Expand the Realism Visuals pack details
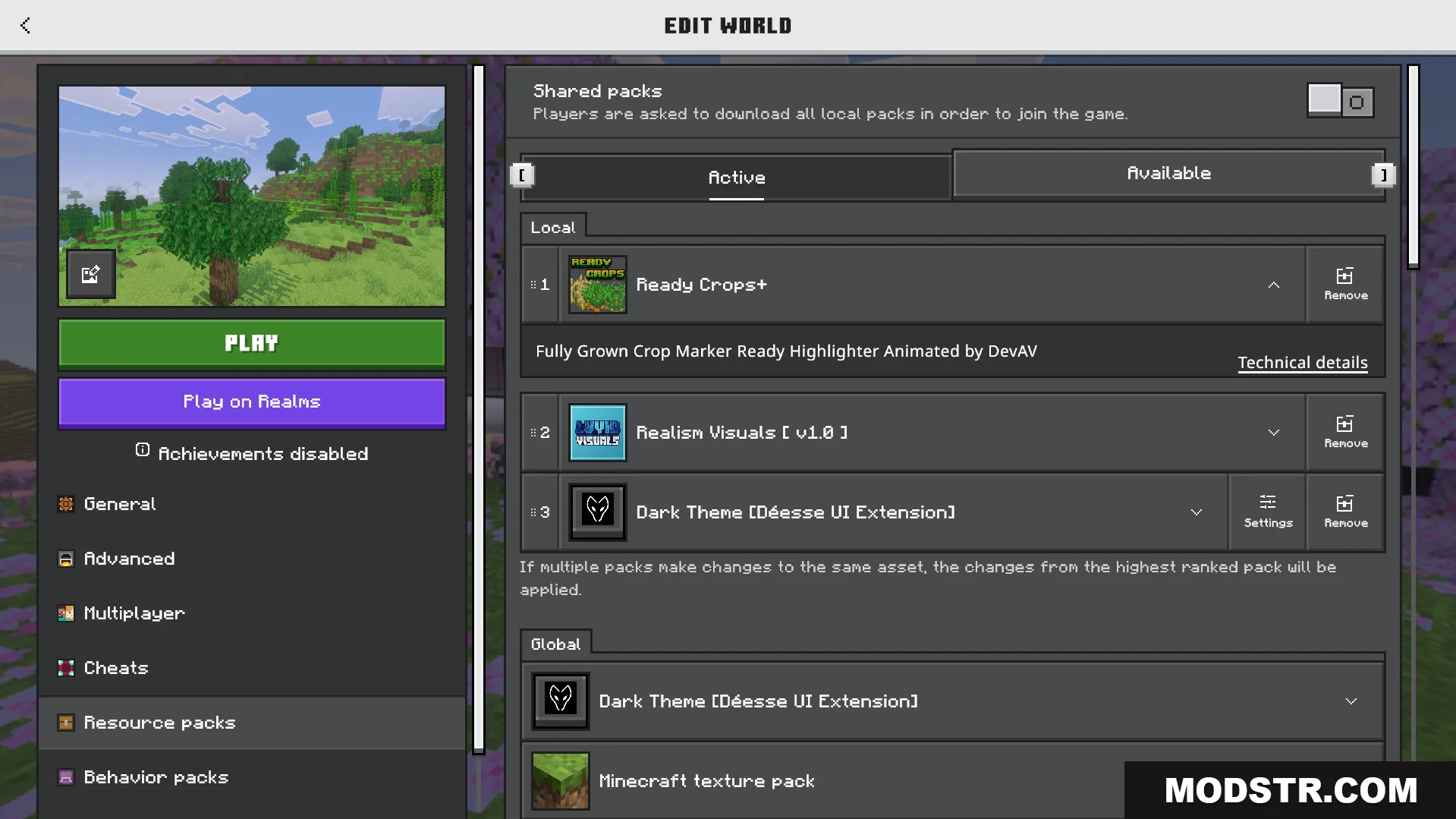 point(1274,433)
